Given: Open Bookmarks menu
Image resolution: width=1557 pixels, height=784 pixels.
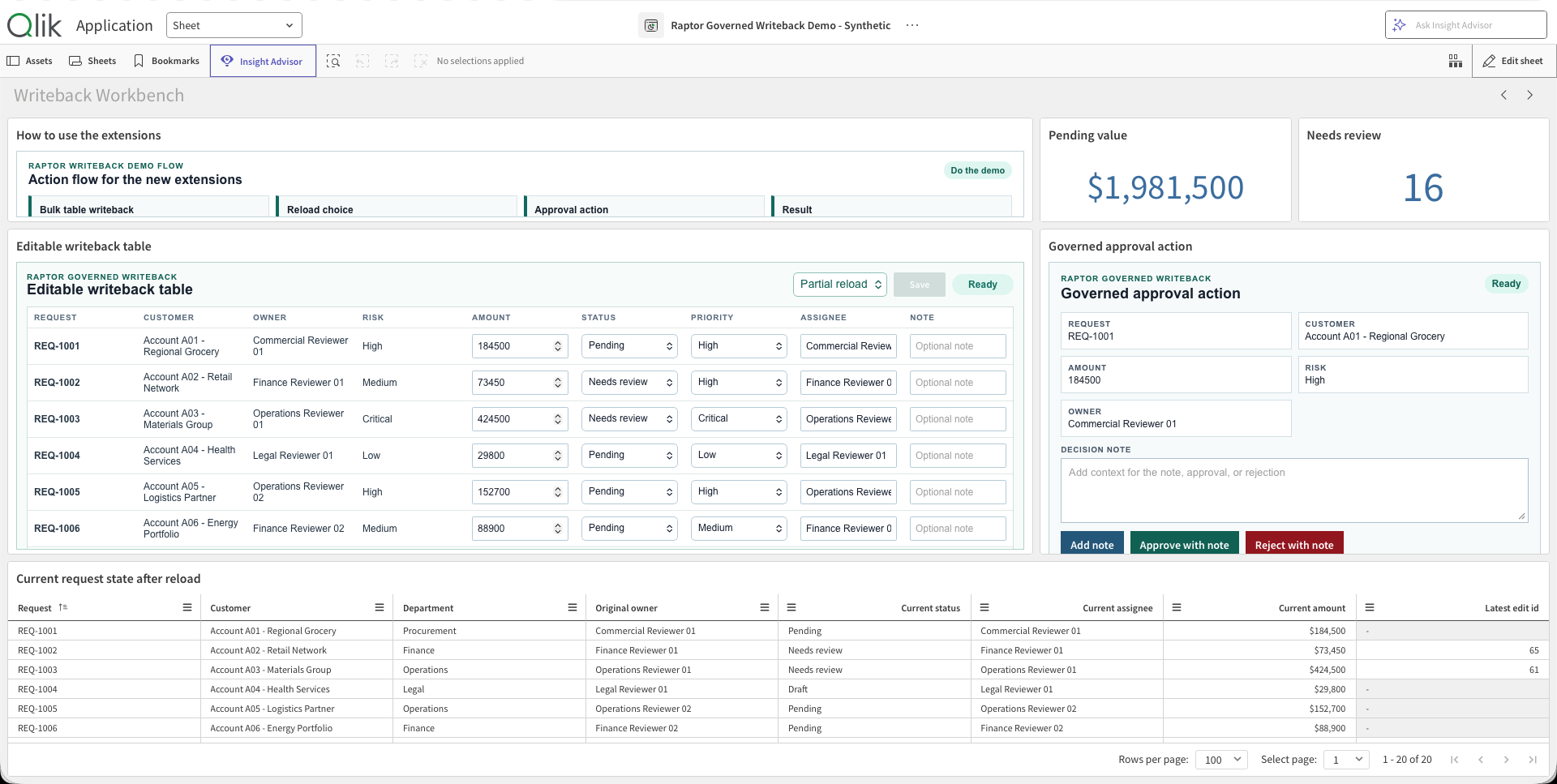Looking at the screenshot, I should 166,61.
